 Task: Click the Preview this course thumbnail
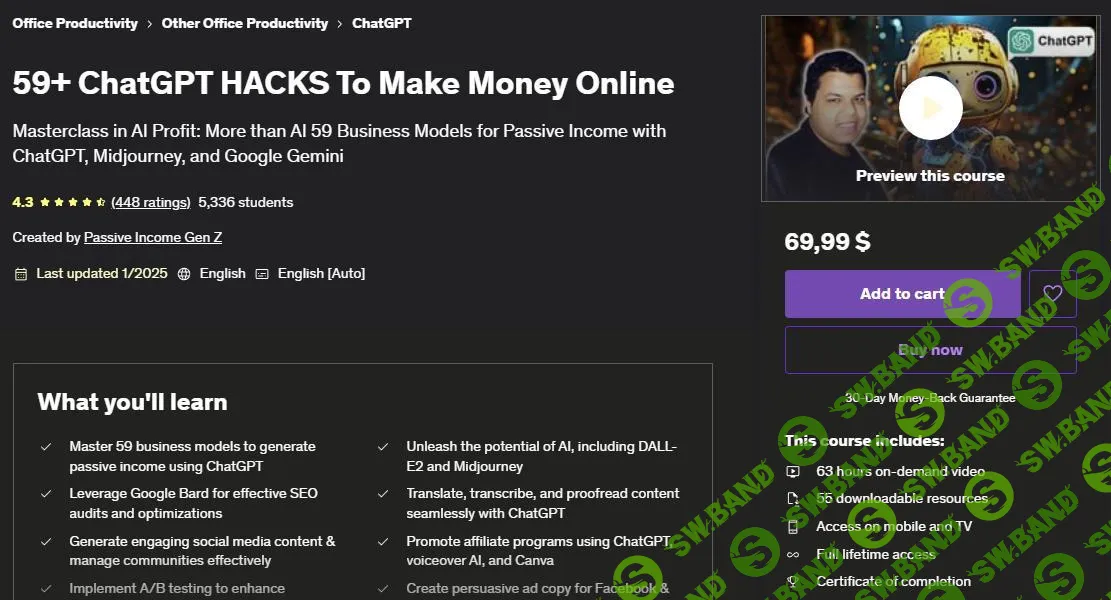click(930, 108)
